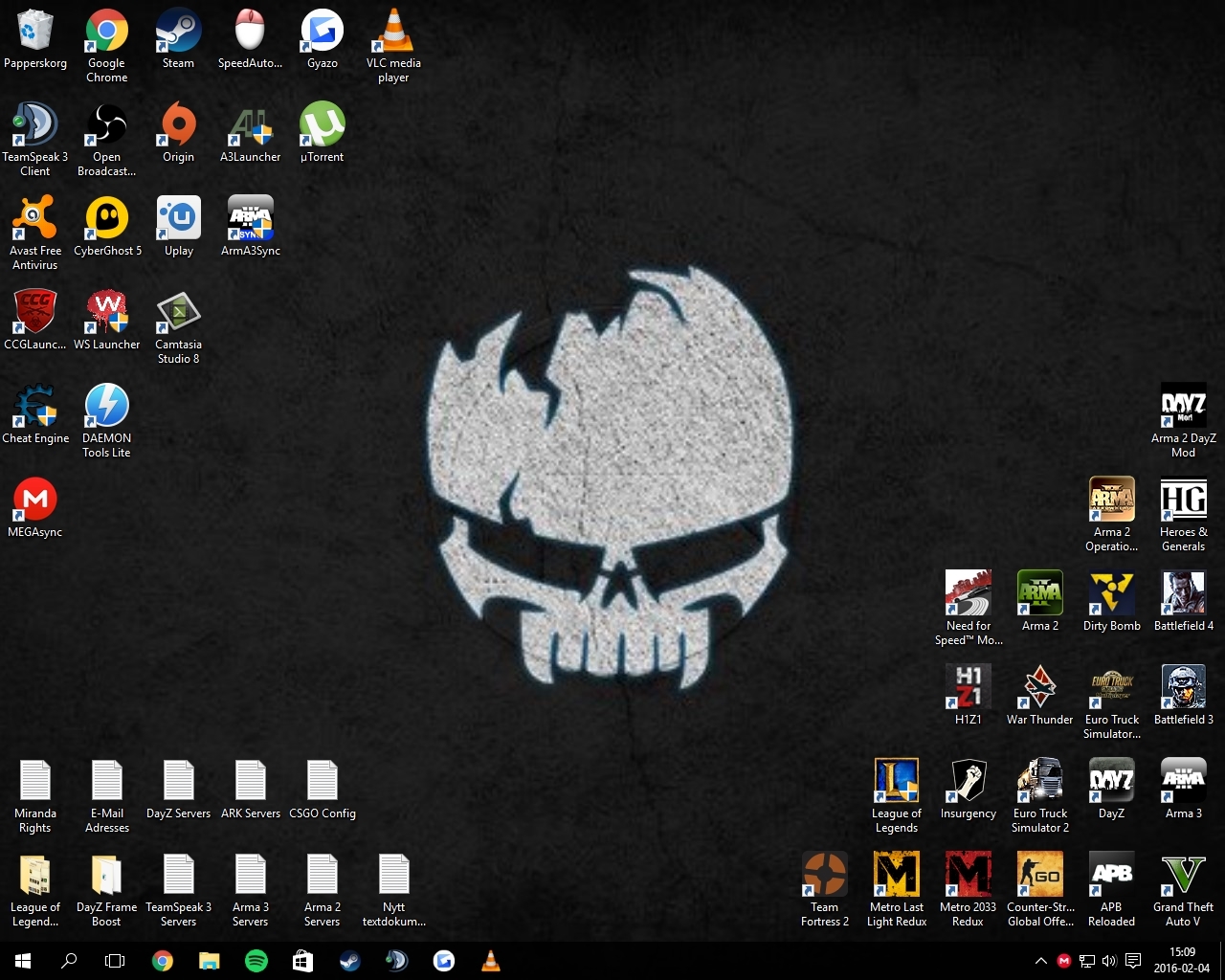The width and height of the screenshot is (1225, 980).
Task: Select the Grand Theft Auto V shortcut
Action: coord(1184,890)
